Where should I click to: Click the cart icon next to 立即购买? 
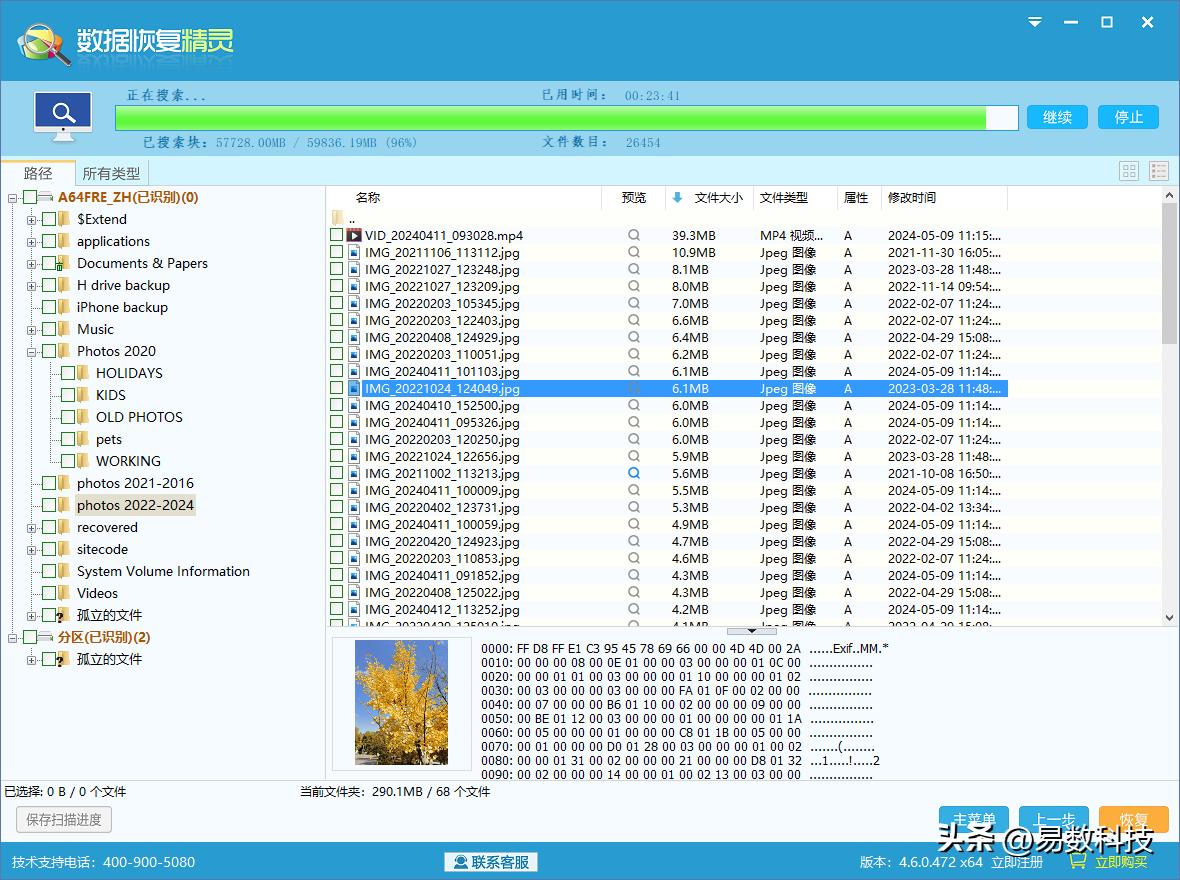(1078, 861)
